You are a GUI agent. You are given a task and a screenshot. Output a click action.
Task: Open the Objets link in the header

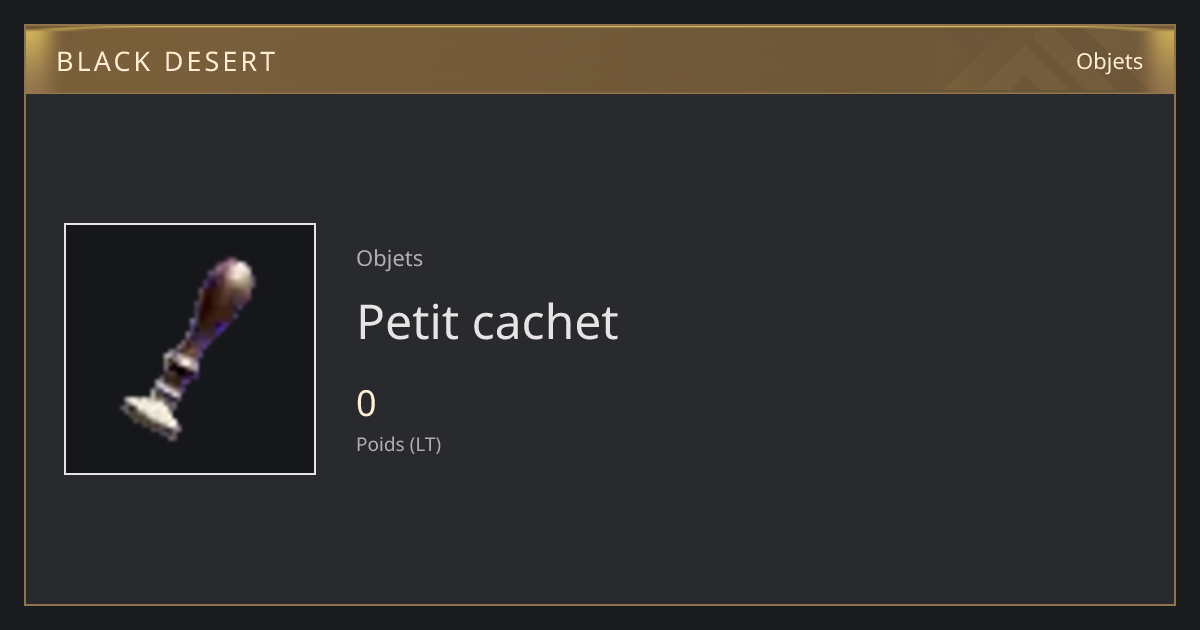click(x=1109, y=61)
